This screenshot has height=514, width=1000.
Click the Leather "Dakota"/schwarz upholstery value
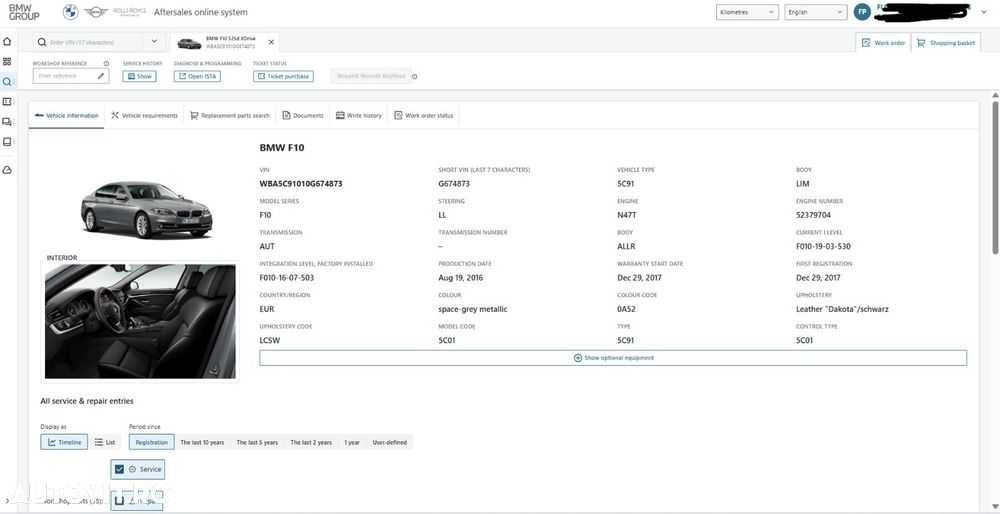coord(842,309)
